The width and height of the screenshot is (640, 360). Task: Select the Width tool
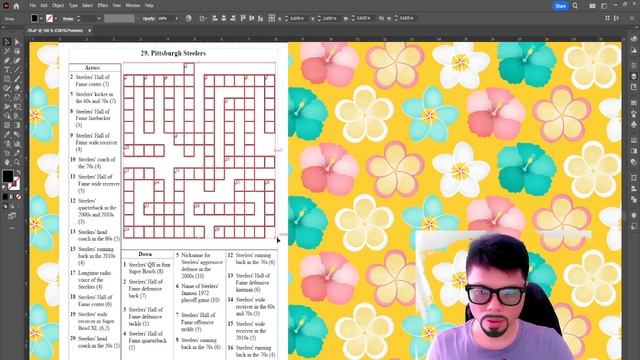coord(7,107)
